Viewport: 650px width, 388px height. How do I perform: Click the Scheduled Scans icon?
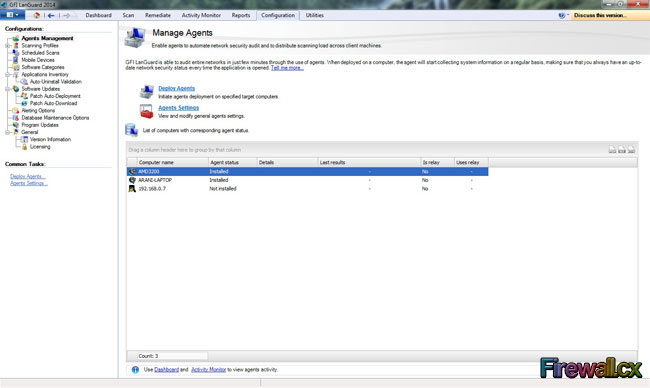coord(15,53)
